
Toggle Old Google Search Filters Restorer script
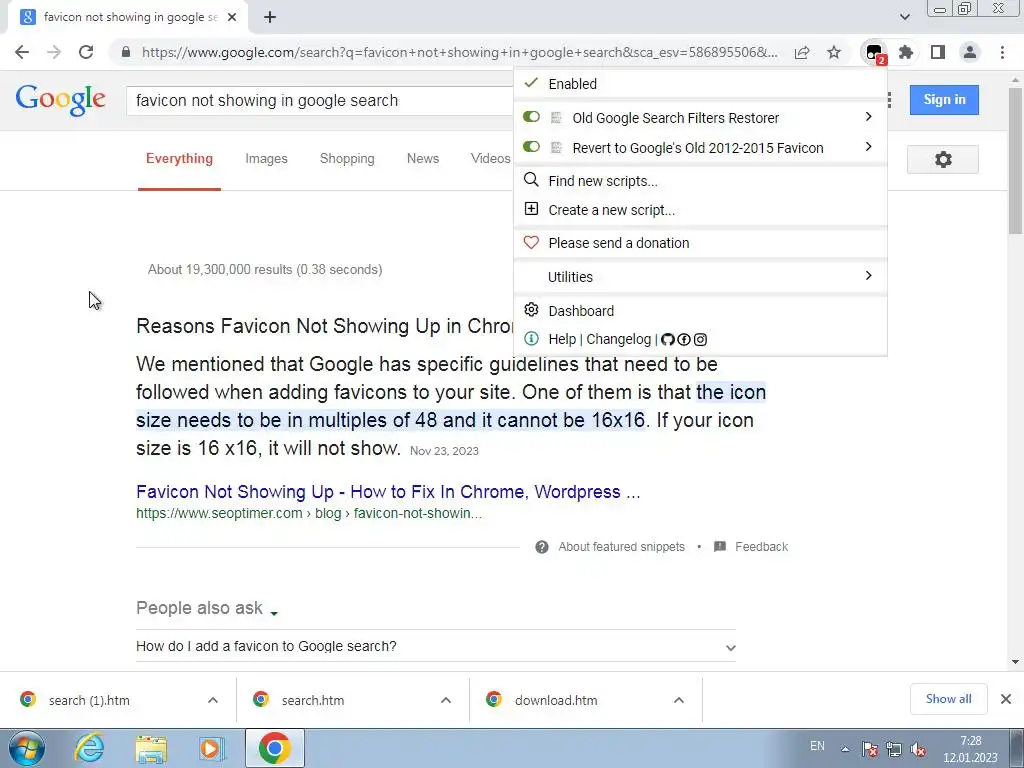click(x=532, y=117)
